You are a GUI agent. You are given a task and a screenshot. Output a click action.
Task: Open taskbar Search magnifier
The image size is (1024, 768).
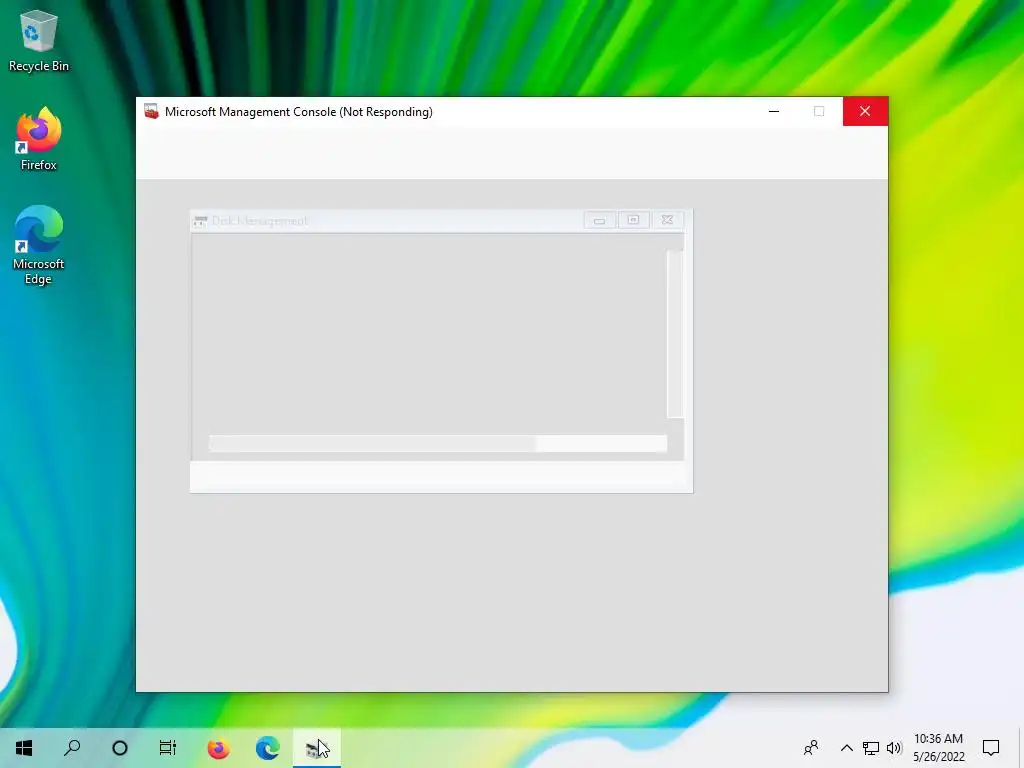pos(72,748)
